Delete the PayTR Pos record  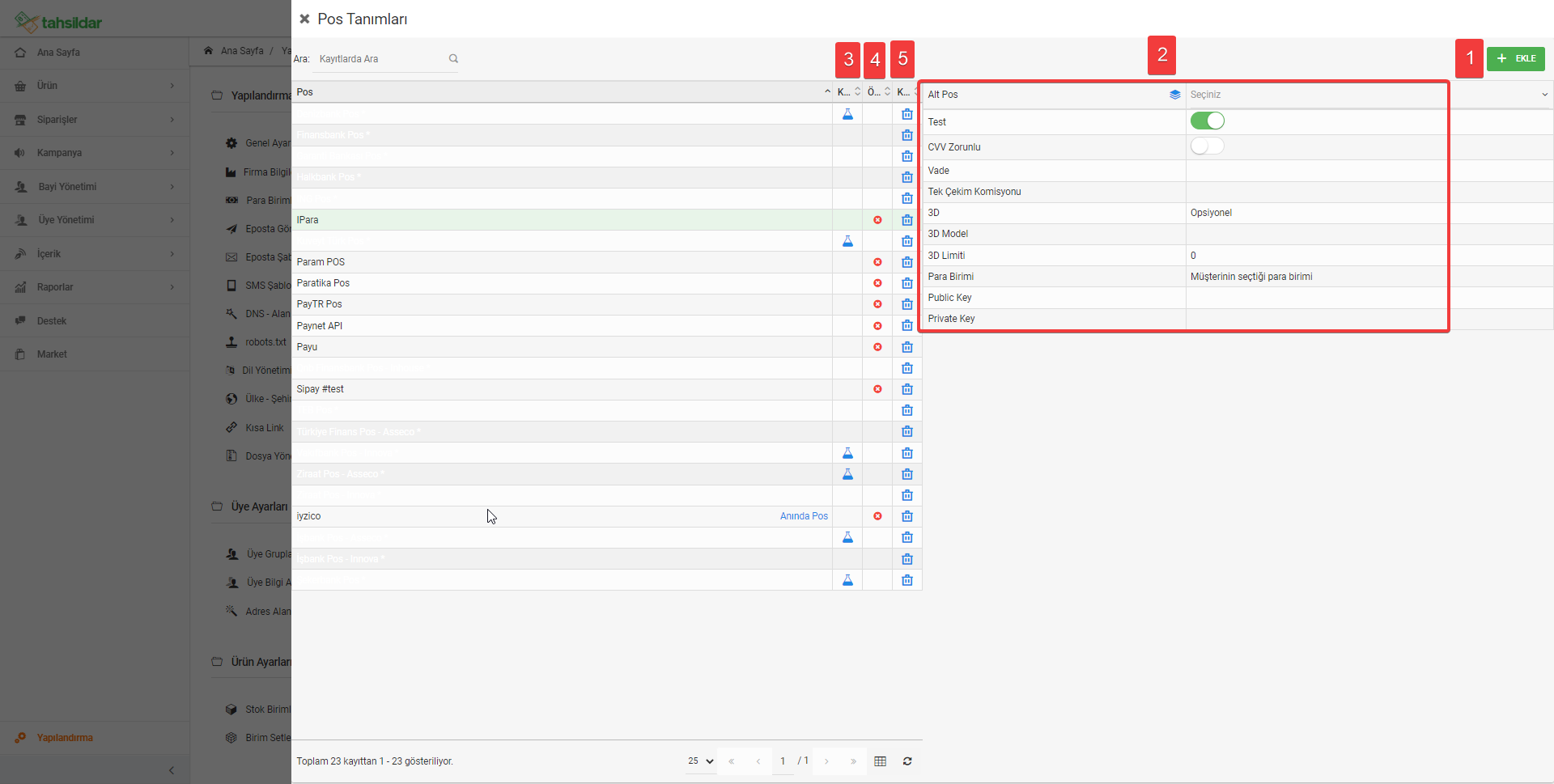point(906,304)
